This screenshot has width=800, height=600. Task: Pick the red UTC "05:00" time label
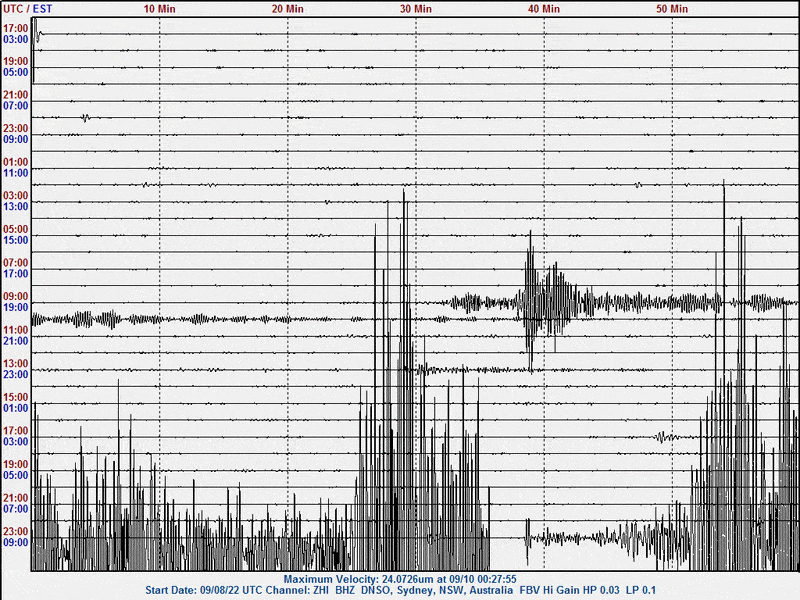(x=15, y=229)
